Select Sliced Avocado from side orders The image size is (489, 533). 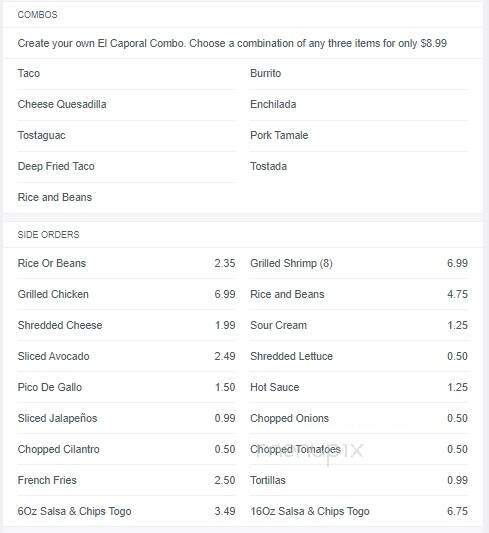click(126, 356)
